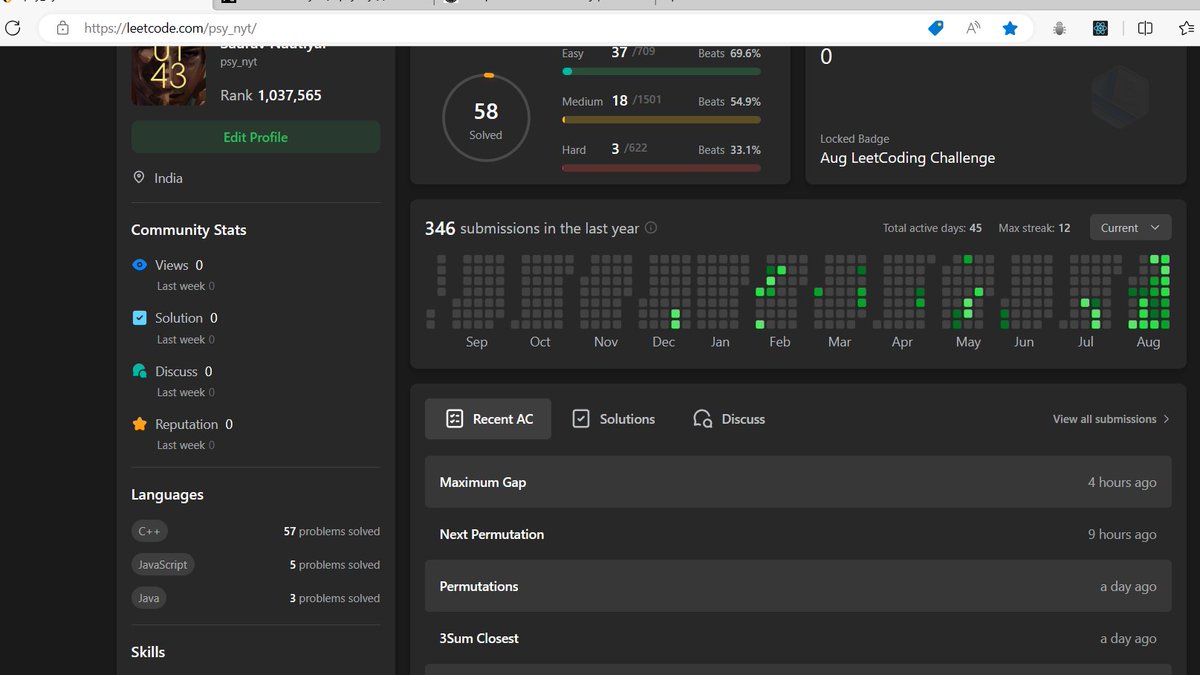Open the Current year dropdown

pos(1130,228)
